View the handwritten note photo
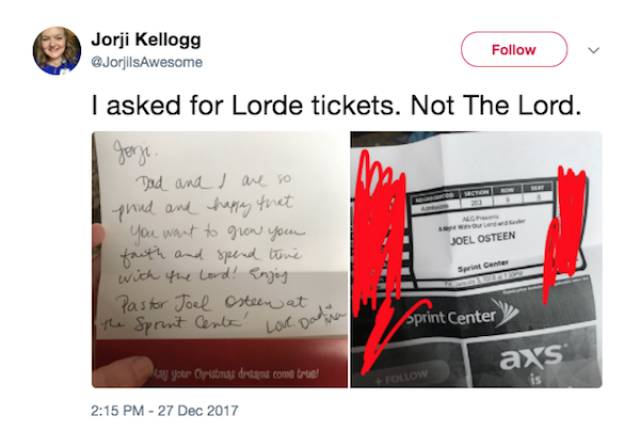Viewport: 640px width, 431px height. click(220, 259)
